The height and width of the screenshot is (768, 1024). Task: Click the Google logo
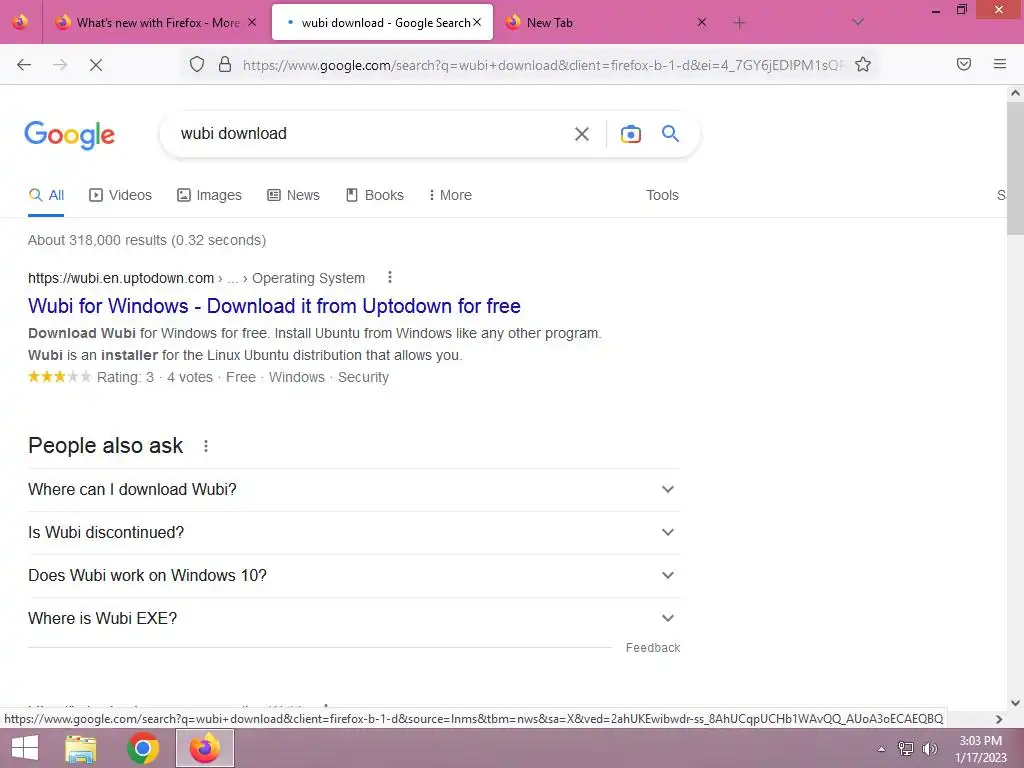coord(70,135)
